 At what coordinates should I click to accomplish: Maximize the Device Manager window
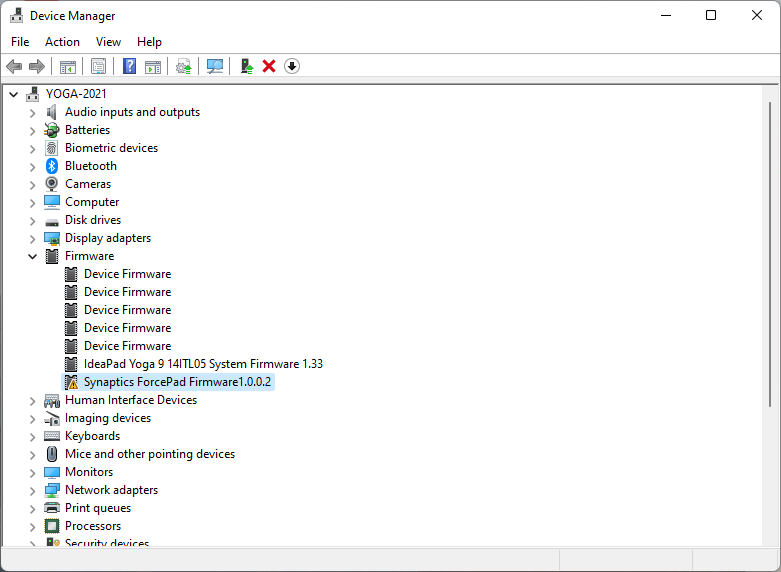[711, 15]
